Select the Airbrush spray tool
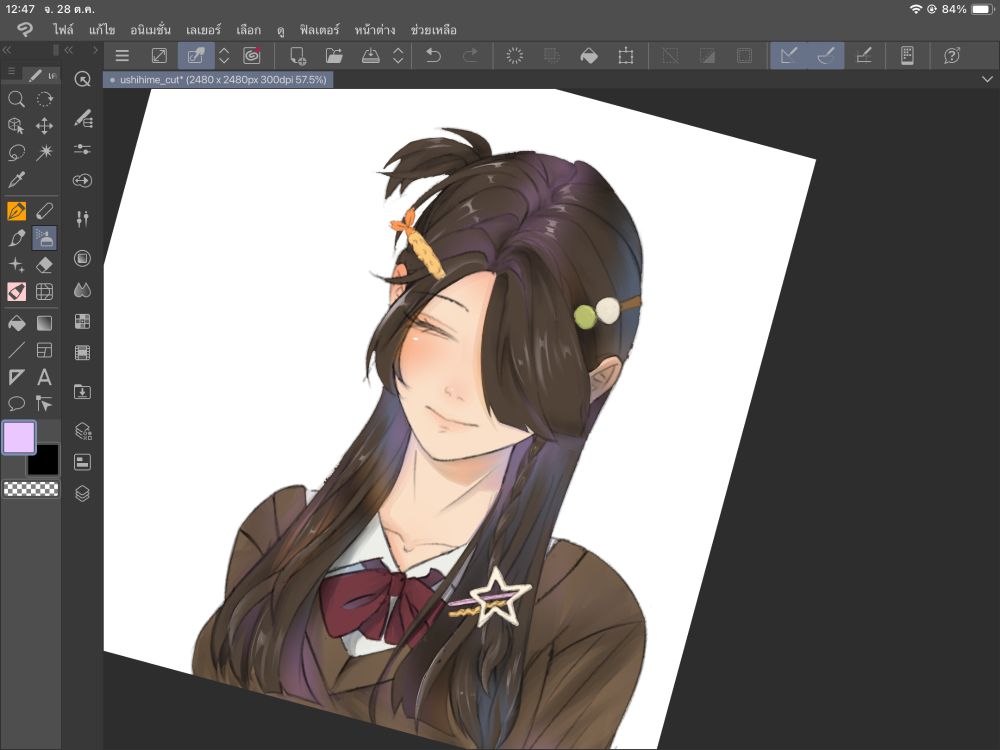The width and height of the screenshot is (1000, 750). pyautogui.click(x=45, y=238)
